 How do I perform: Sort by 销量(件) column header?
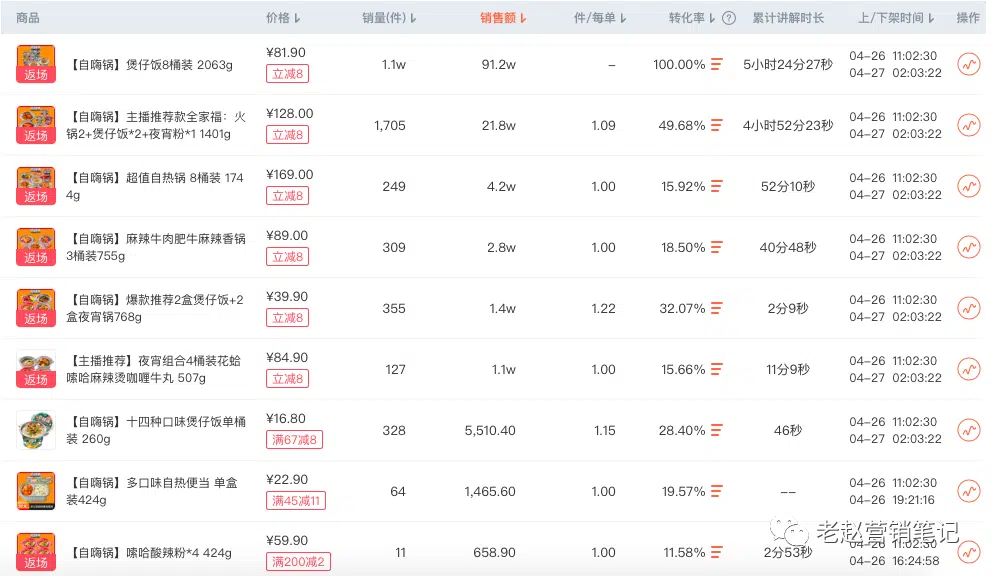click(389, 18)
